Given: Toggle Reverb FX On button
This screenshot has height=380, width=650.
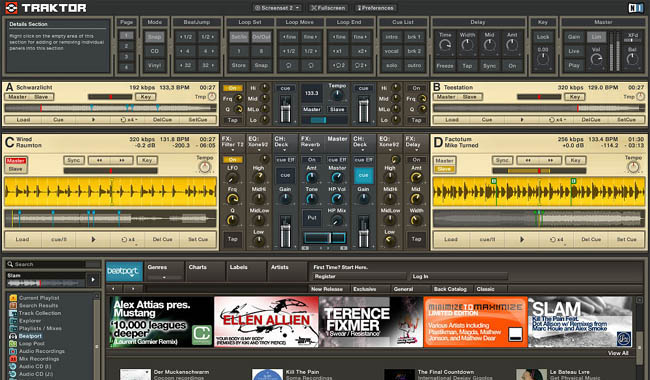Looking at the screenshot, I should (311, 160).
